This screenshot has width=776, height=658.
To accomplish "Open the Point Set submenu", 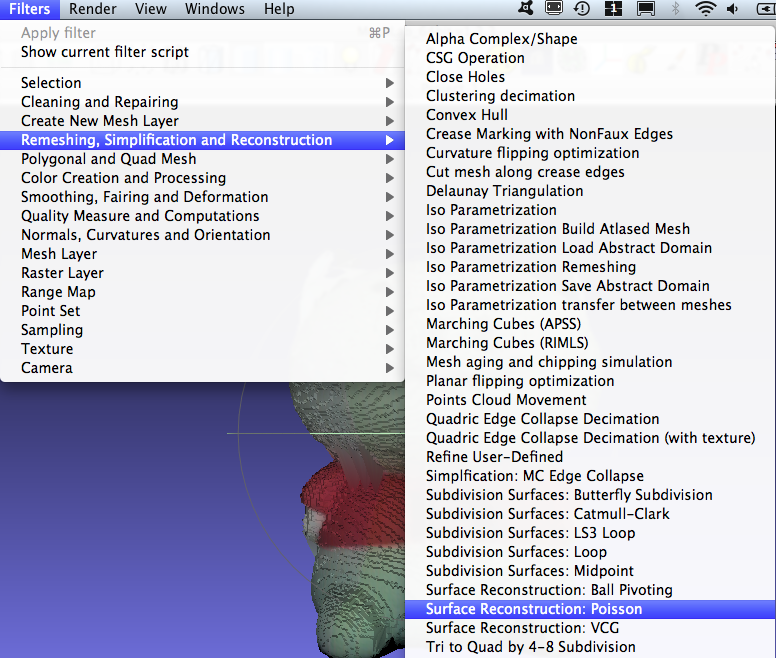I will pos(202,311).
